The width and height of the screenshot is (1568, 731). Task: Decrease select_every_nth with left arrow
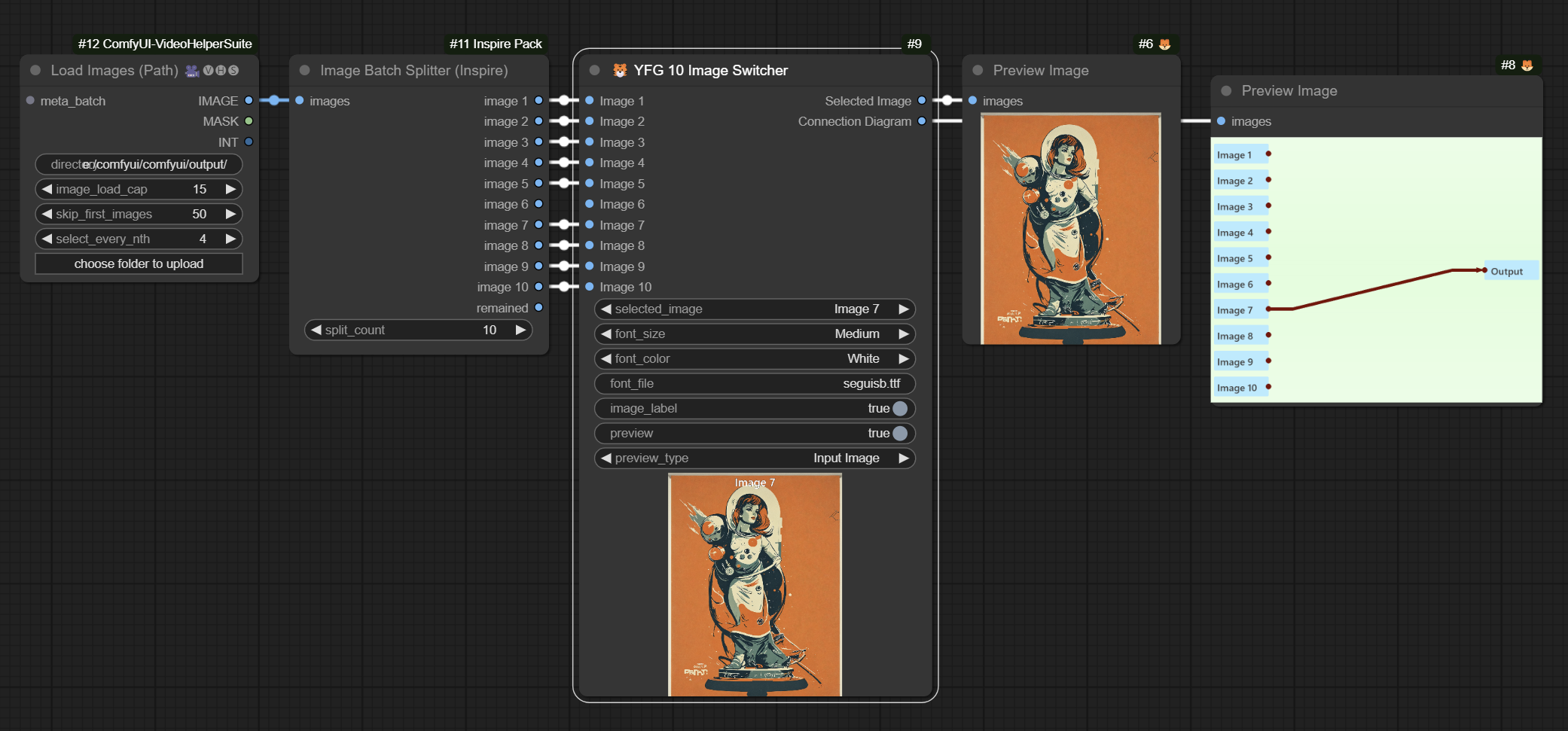pyautogui.click(x=47, y=239)
